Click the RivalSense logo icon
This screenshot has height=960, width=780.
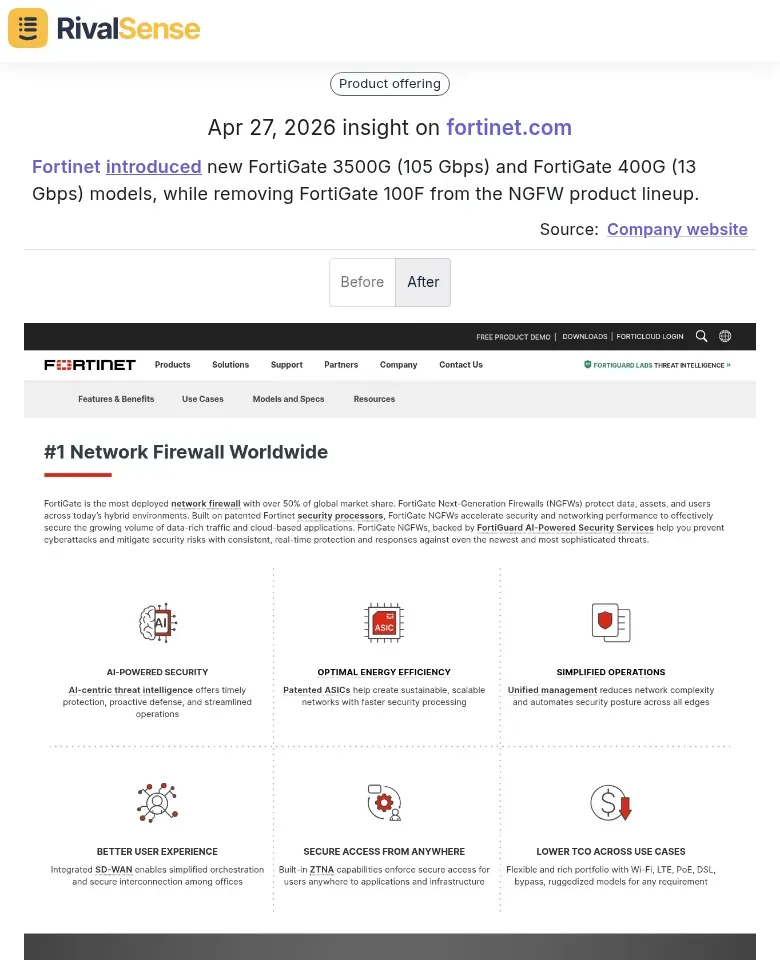coord(27,28)
